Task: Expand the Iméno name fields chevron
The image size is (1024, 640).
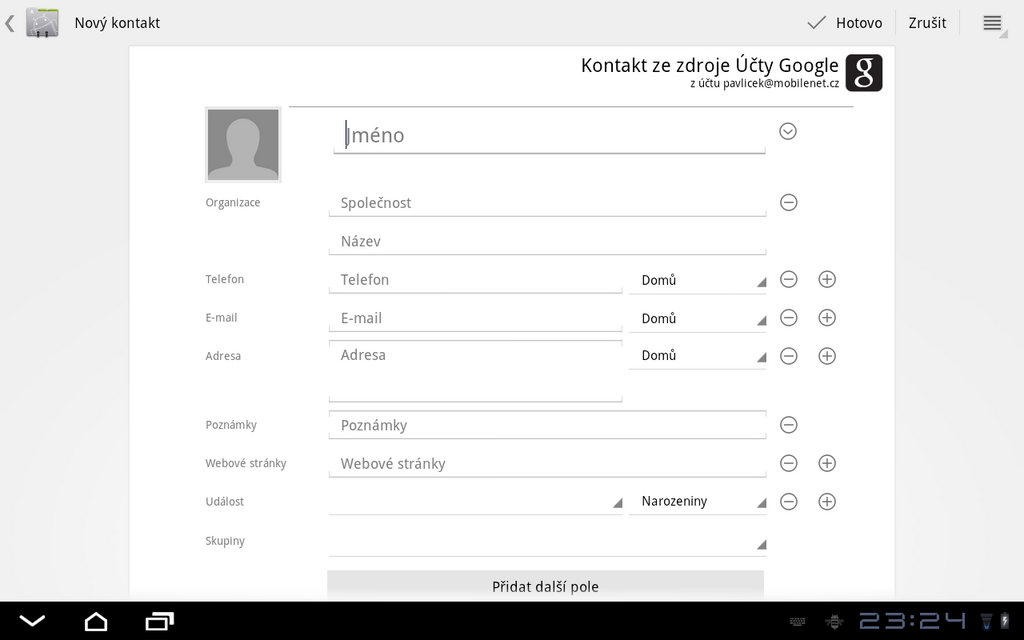Action: pyautogui.click(x=788, y=131)
